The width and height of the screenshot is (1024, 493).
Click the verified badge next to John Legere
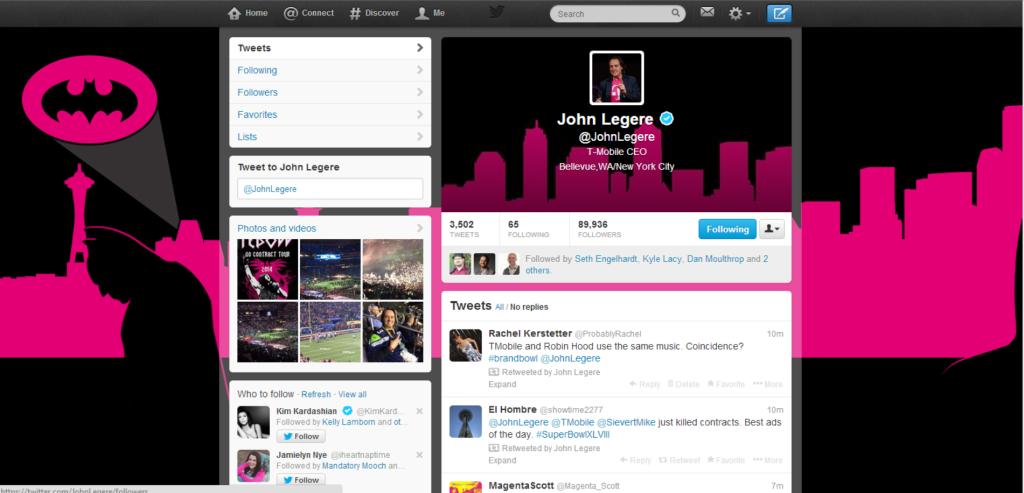[666, 119]
